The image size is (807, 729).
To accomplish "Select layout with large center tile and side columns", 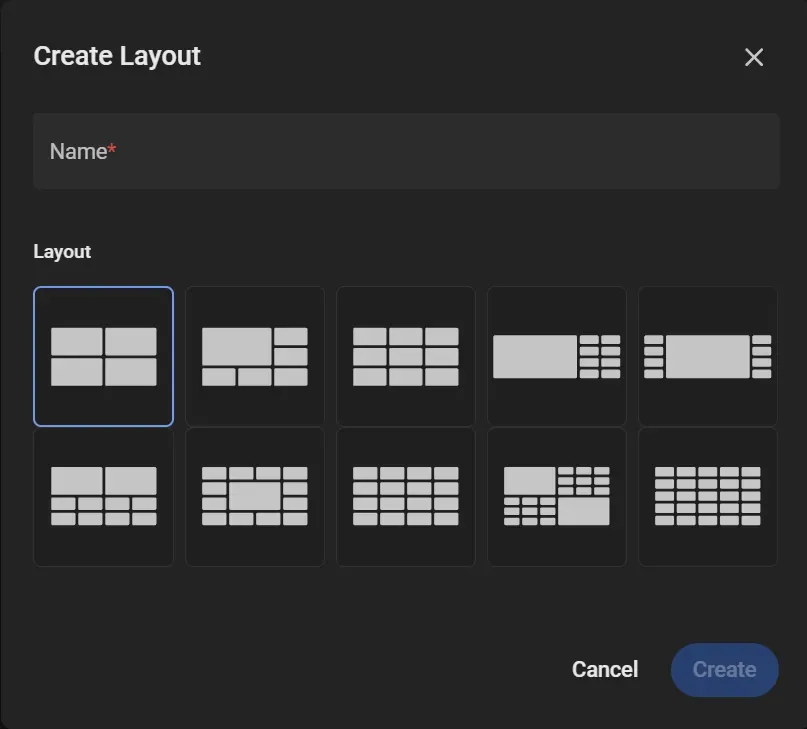I will click(708, 356).
